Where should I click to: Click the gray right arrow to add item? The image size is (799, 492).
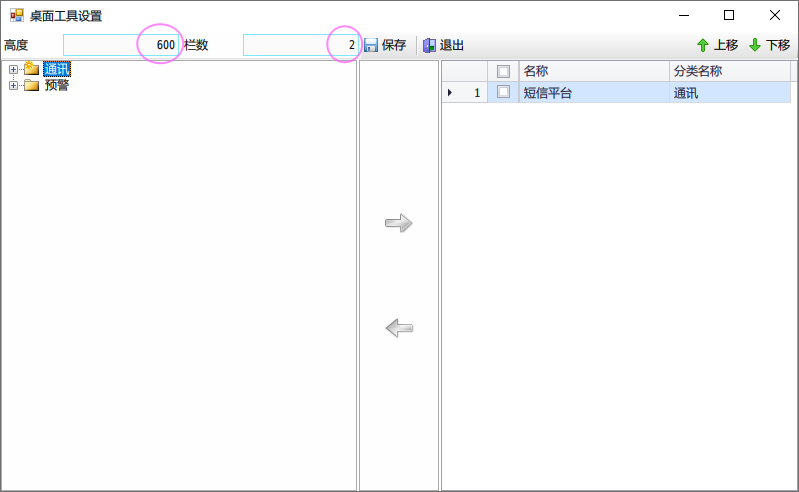click(x=398, y=223)
